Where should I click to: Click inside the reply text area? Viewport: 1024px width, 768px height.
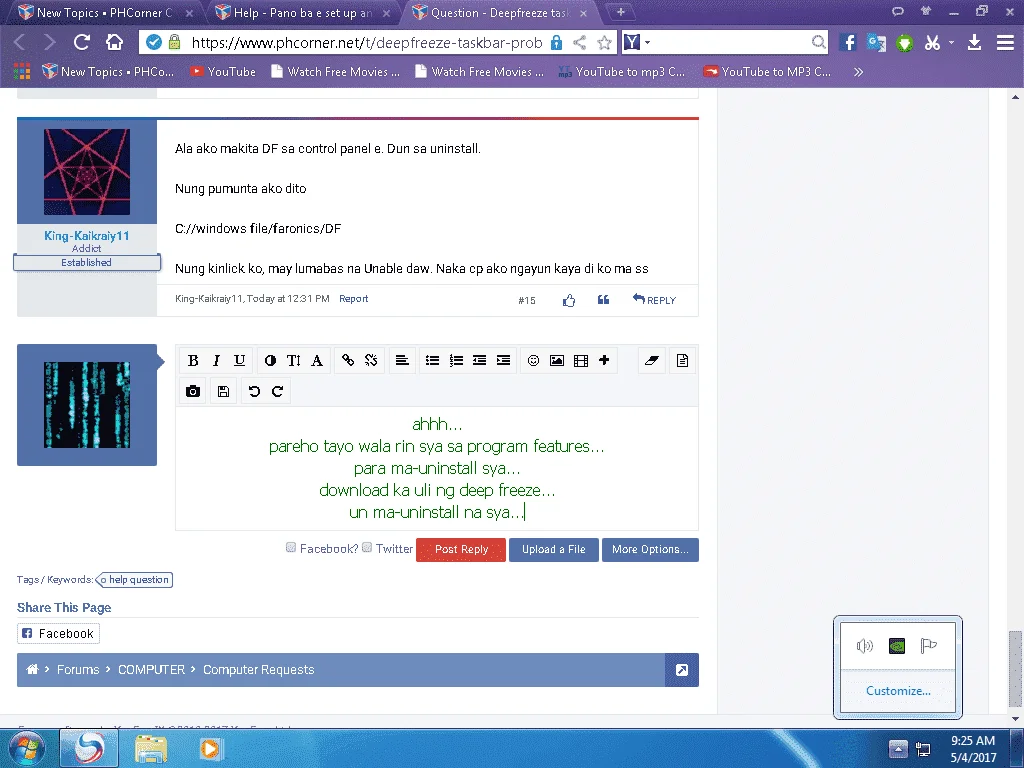(x=437, y=468)
